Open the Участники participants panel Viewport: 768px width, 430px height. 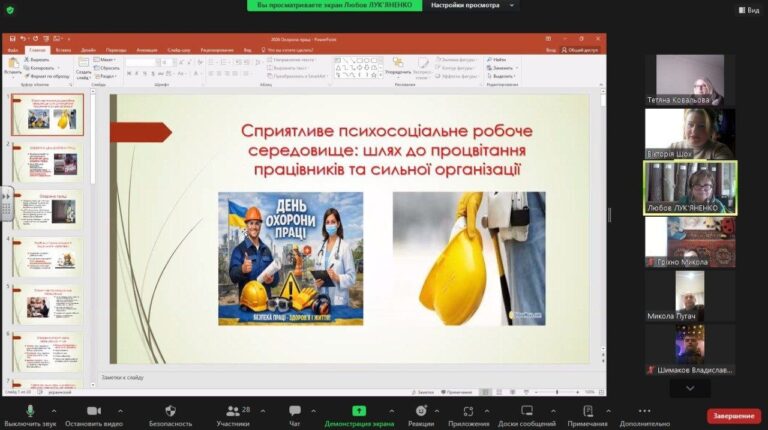233,411
